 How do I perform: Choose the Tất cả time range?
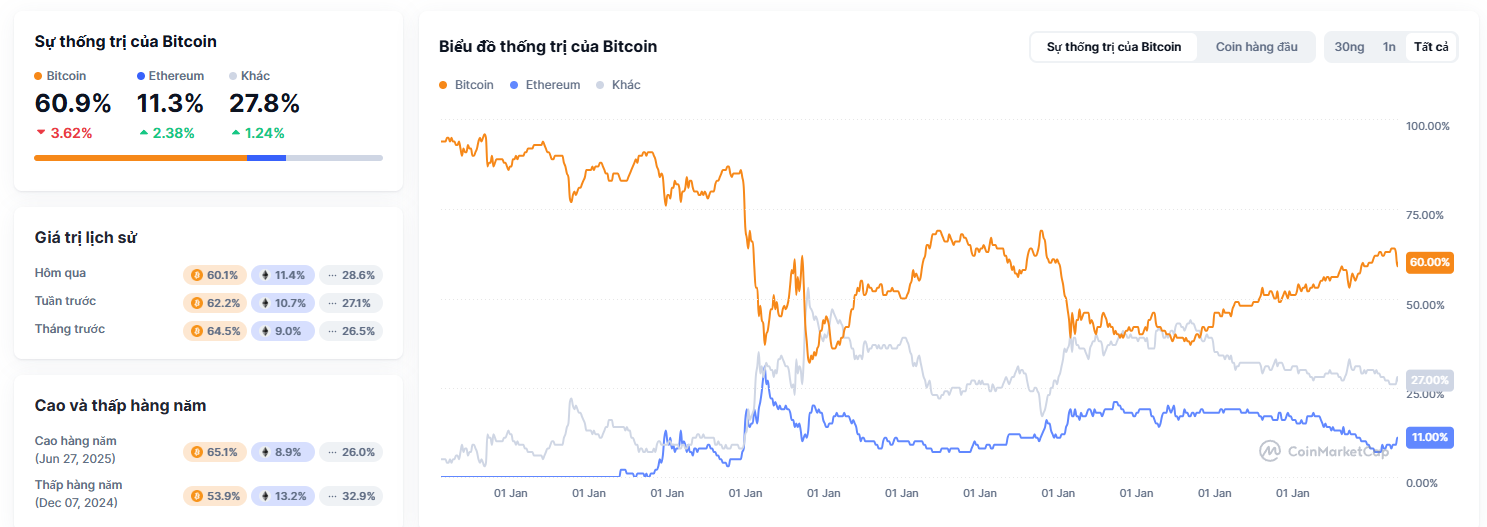[1431, 47]
